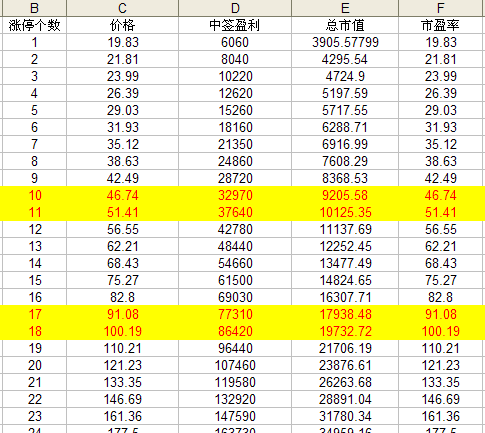The image size is (485, 433).
Task: Click the 市盈率 header cell
Action: click(x=441, y=25)
